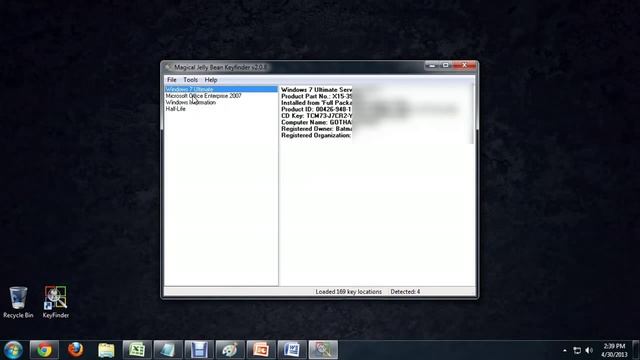Open Word from the taskbar

[292, 350]
